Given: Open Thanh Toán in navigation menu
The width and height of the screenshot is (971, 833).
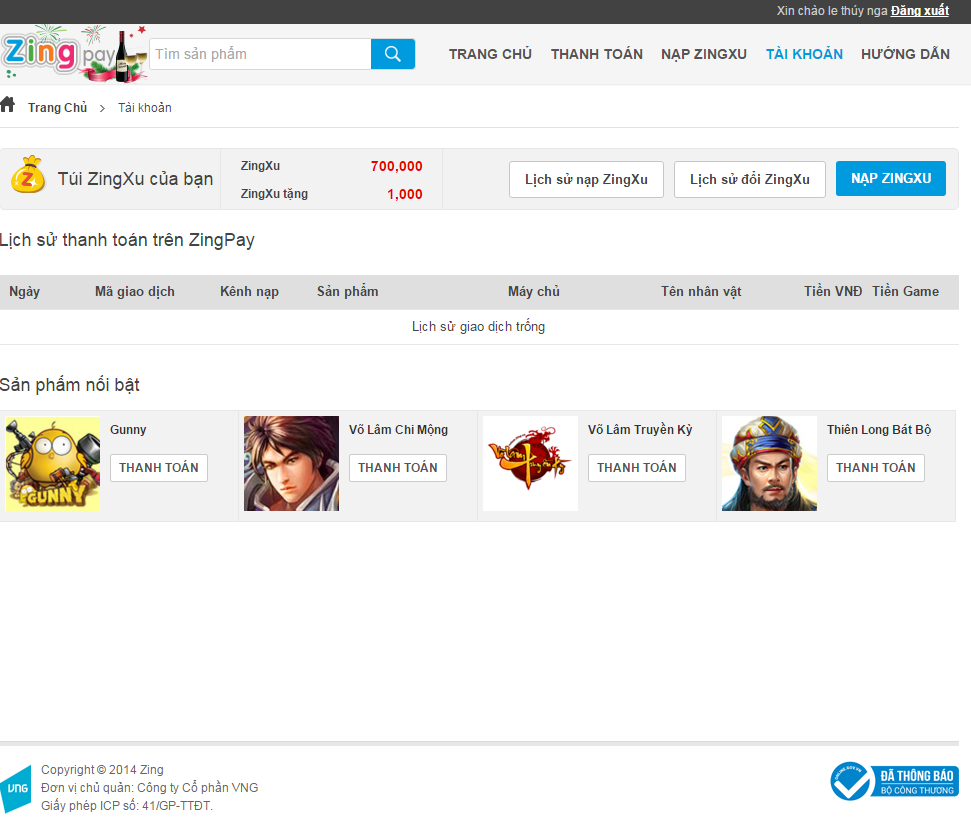Looking at the screenshot, I should [597, 54].
